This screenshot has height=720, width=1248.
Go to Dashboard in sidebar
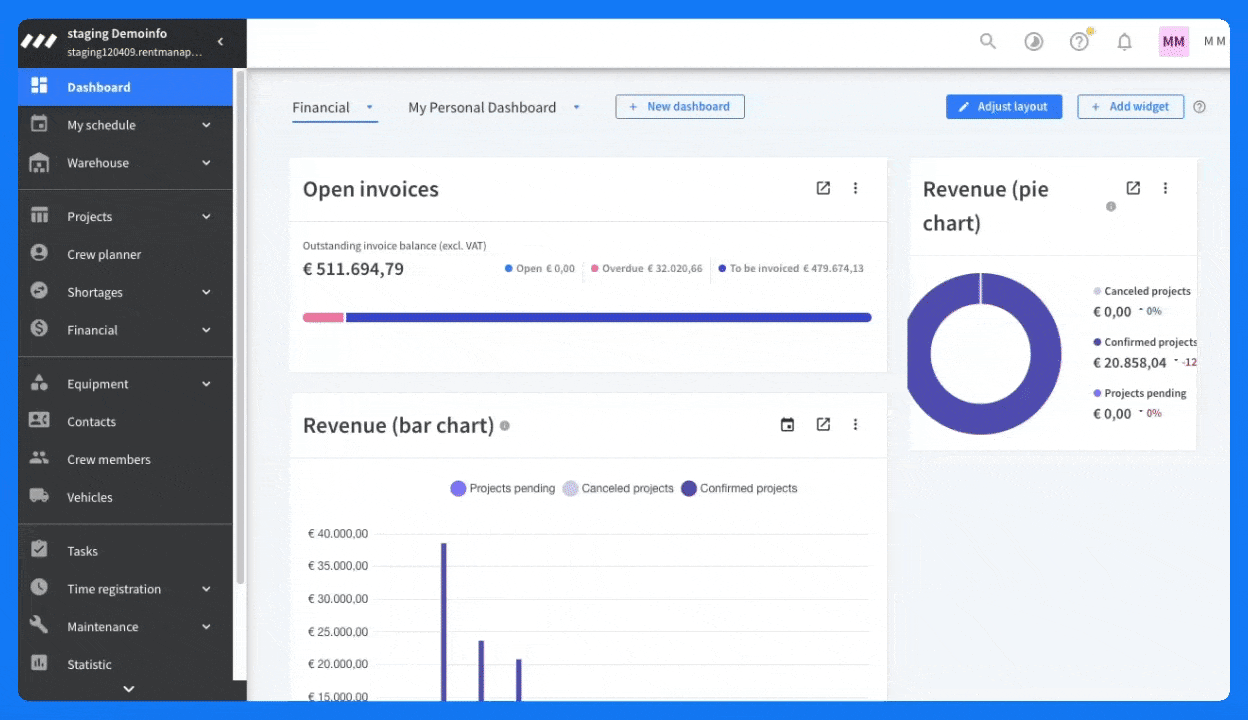(125, 87)
